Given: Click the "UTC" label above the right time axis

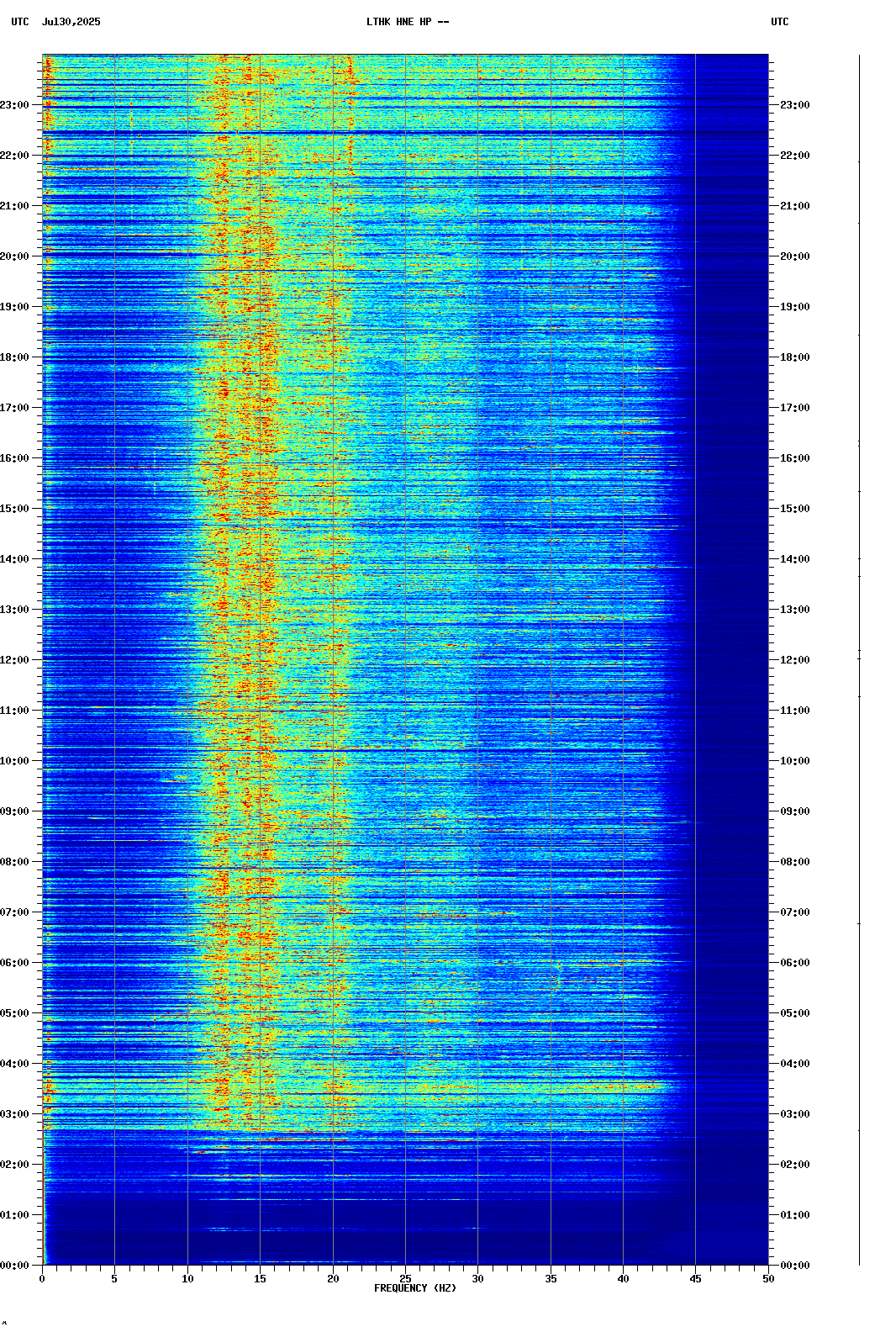Looking at the screenshot, I should [x=780, y=22].
